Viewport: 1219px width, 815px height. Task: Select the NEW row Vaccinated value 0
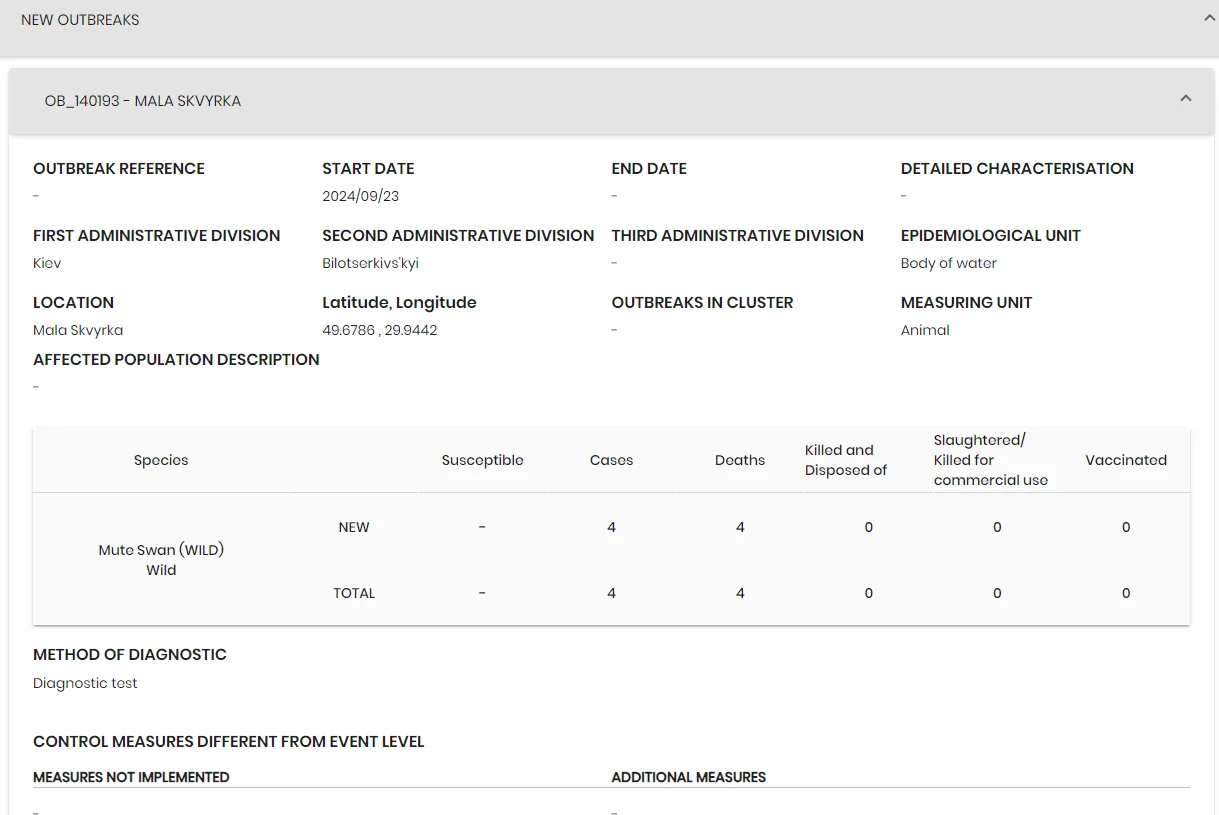1126,527
